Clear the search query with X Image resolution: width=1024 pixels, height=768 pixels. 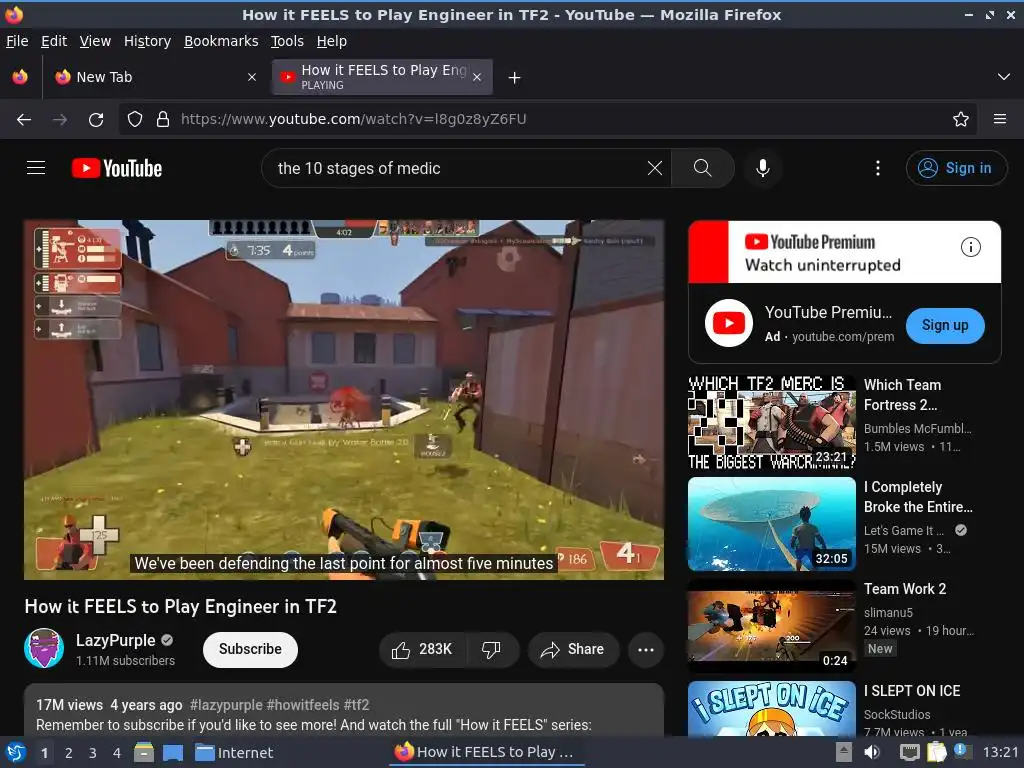(654, 168)
